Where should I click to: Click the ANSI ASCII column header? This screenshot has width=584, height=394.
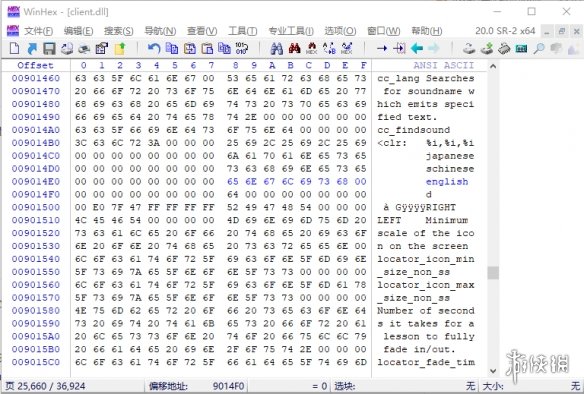[x=443, y=66]
